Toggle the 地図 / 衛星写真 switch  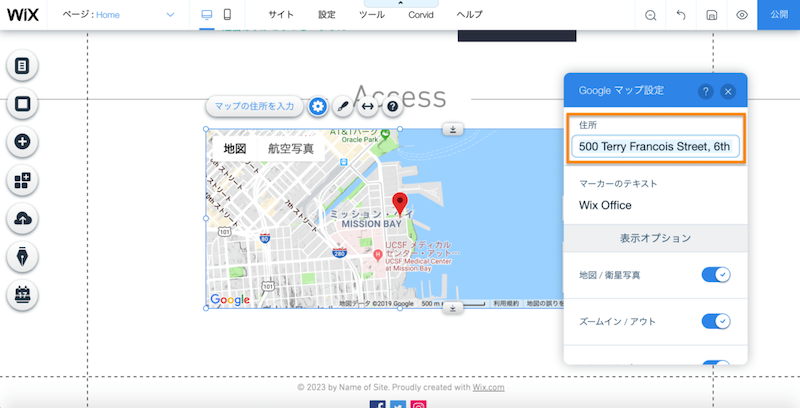tap(716, 275)
